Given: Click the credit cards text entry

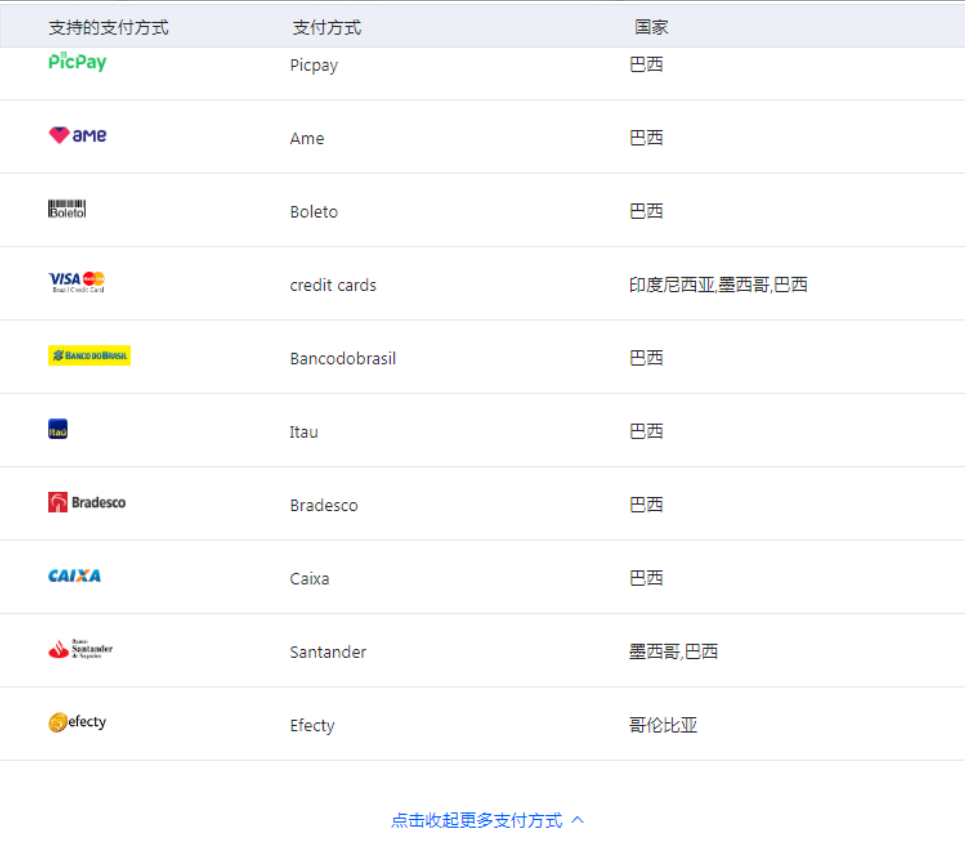Looking at the screenshot, I should pos(333,285).
